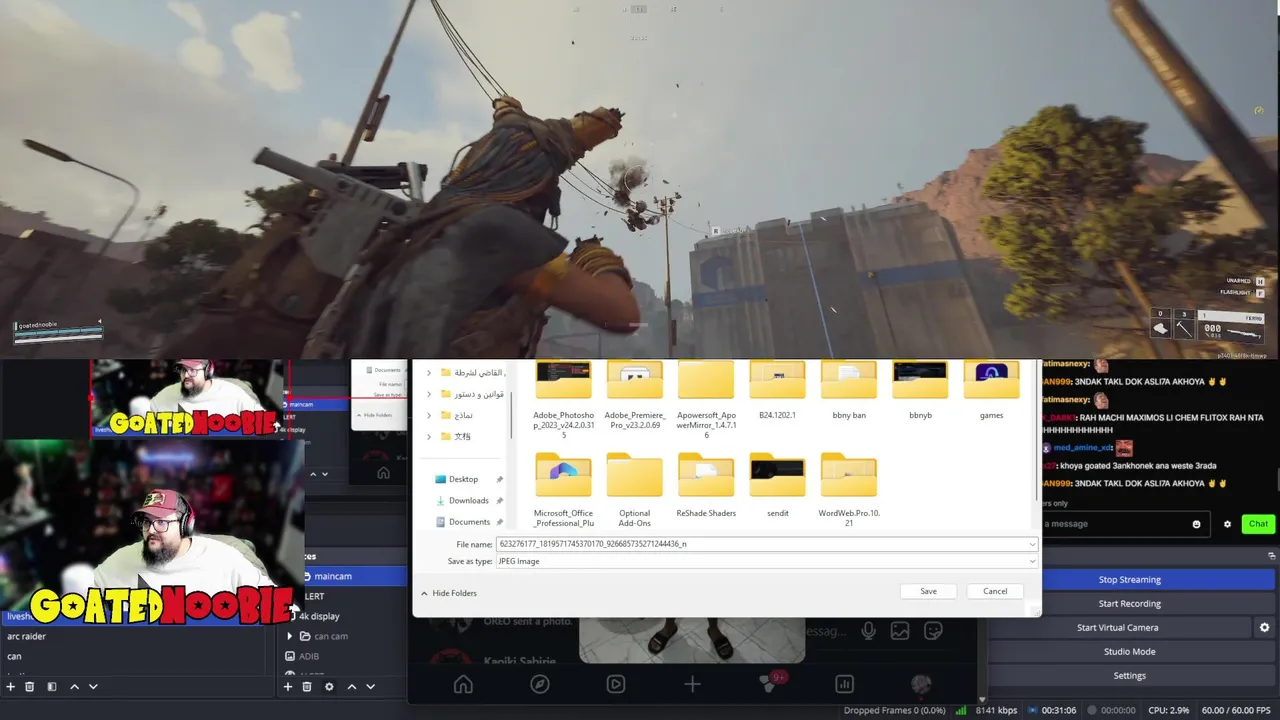This screenshot has width=1280, height=720.
Task: Collapse folders using Hide Folders chevron
Action: (x=424, y=593)
